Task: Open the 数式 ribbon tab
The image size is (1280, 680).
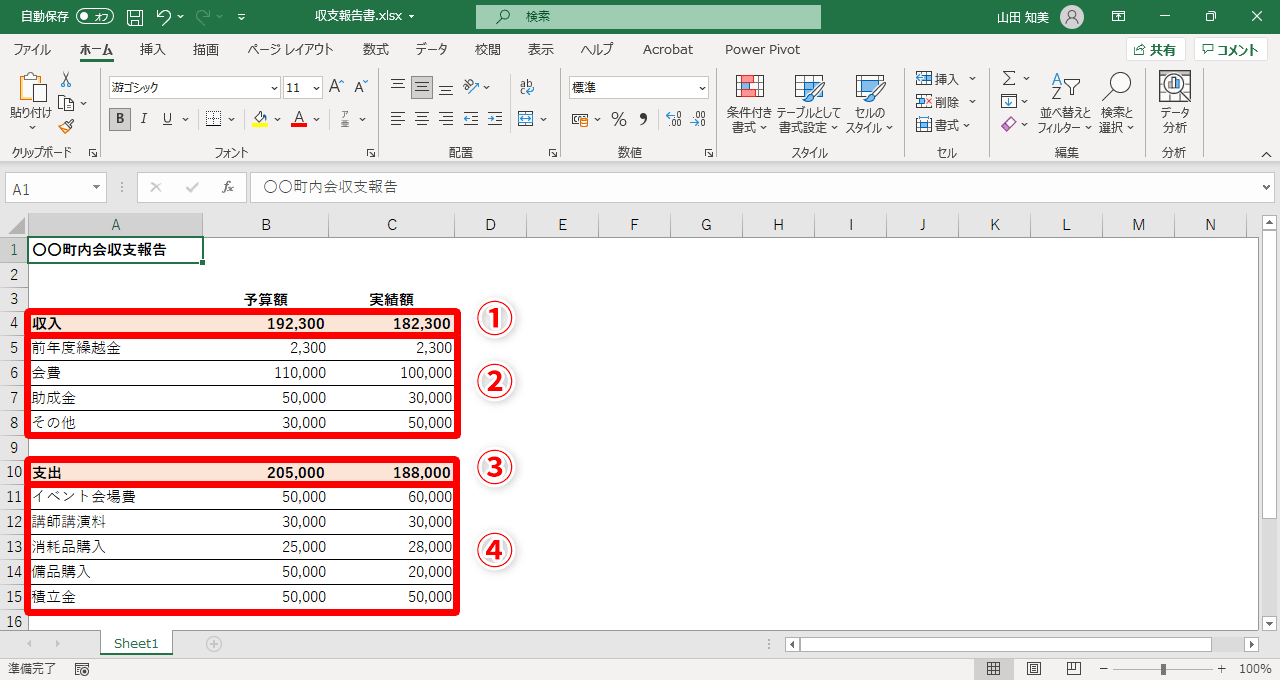Action: click(376, 49)
